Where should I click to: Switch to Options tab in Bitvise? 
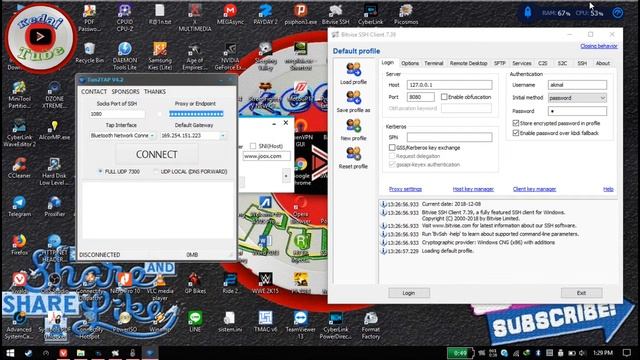pos(410,63)
